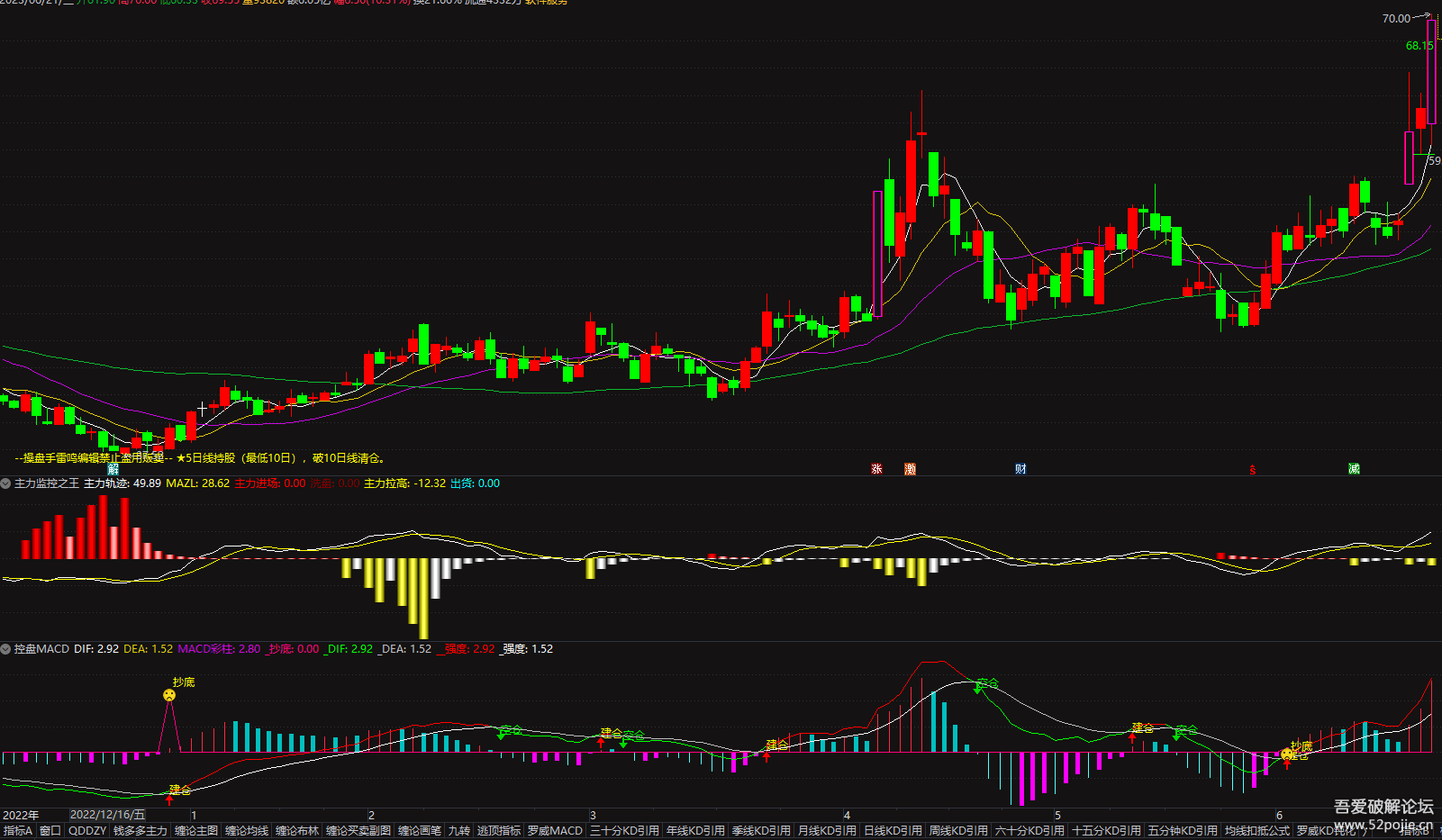Click the month 4 marker on time axis
The image size is (1442, 840).
tap(847, 815)
